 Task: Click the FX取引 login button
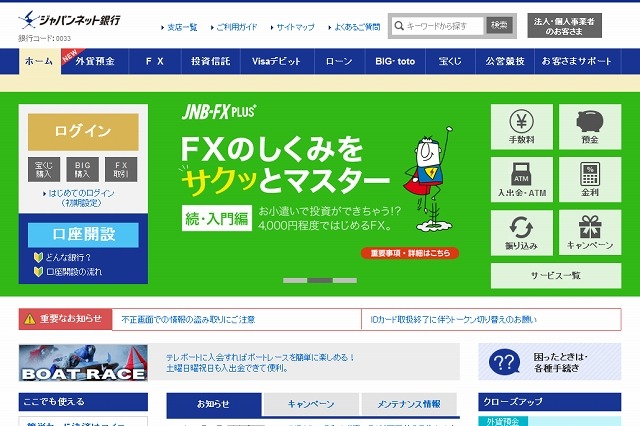point(121,169)
